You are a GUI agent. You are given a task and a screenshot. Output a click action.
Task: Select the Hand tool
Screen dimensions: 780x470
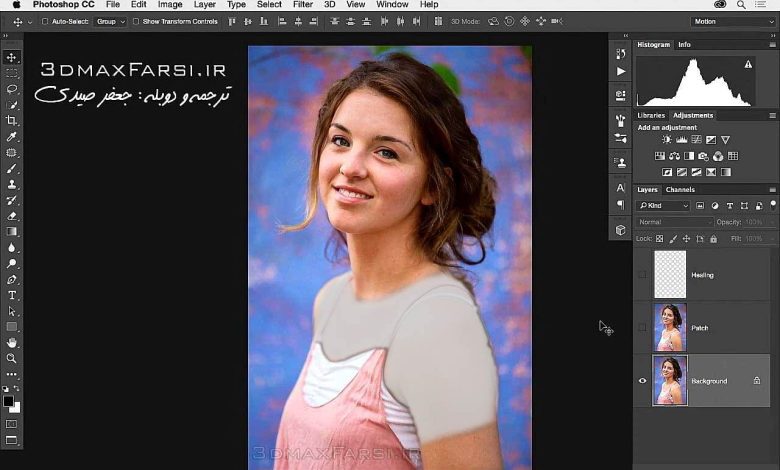tap(12, 342)
